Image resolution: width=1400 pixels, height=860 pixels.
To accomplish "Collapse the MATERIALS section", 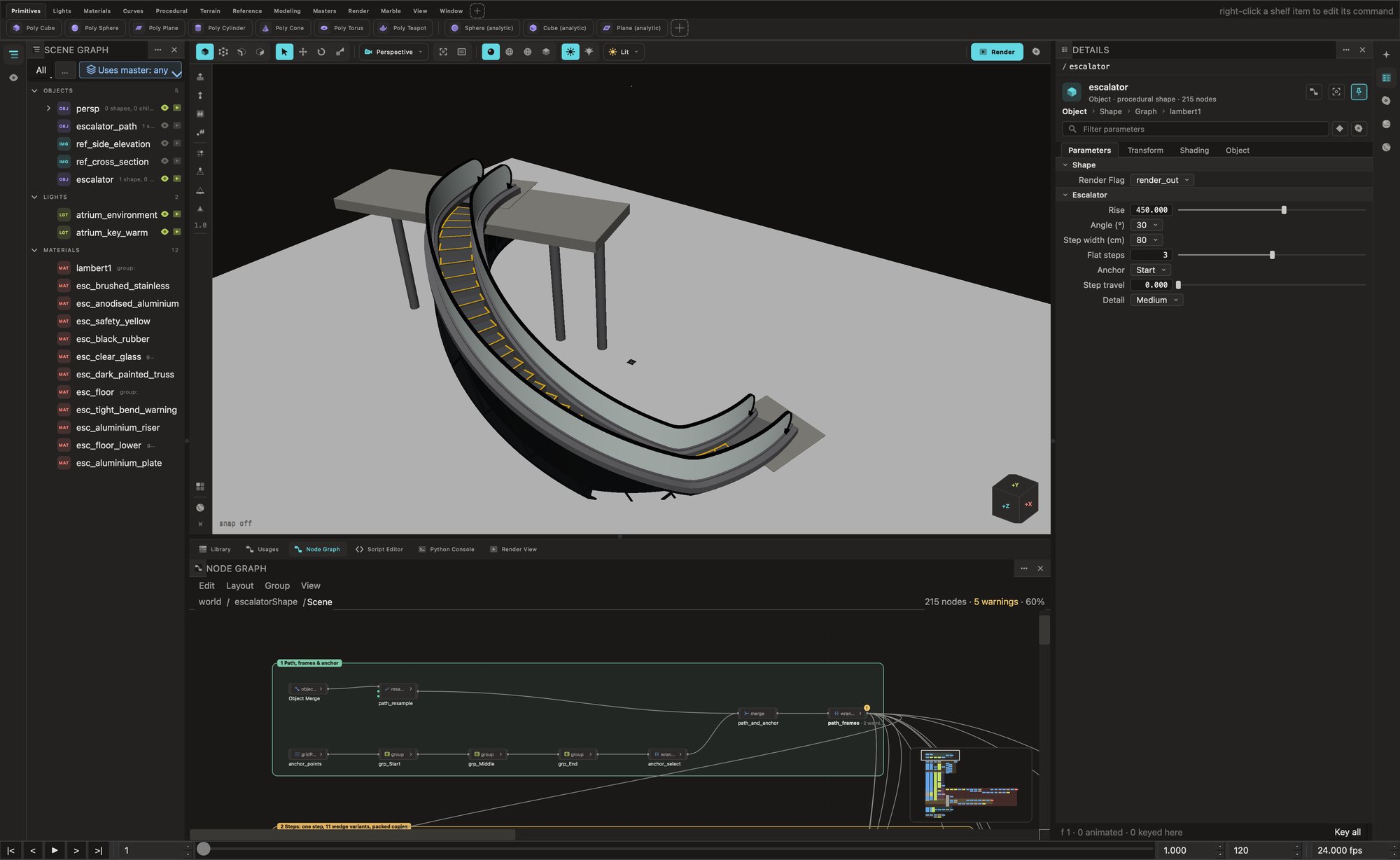I will [35, 250].
